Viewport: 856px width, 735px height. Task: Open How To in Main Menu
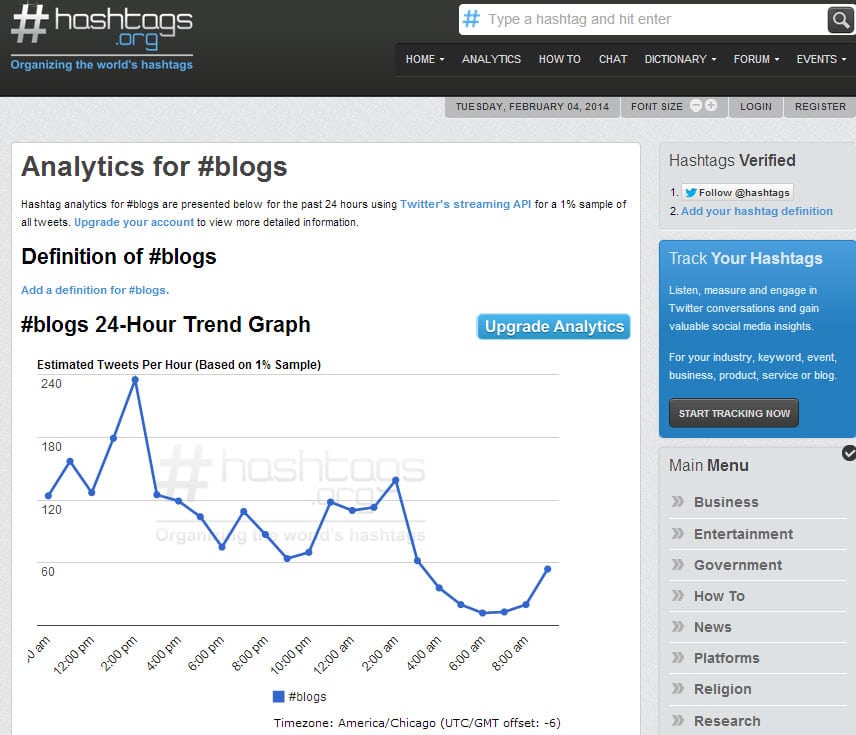tap(719, 596)
